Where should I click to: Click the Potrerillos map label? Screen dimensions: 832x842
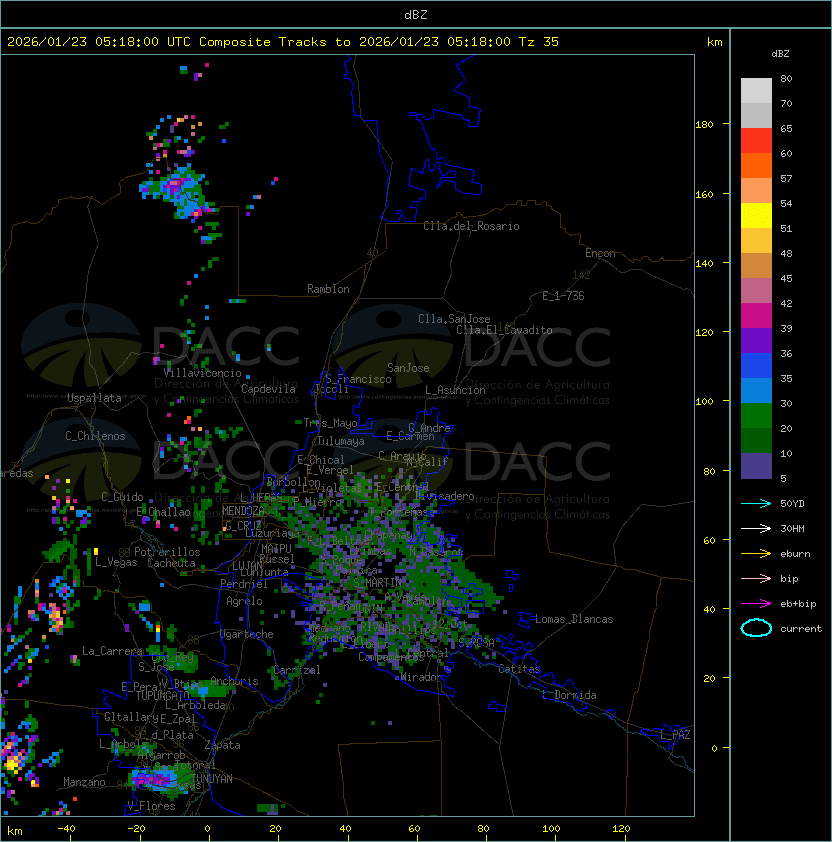click(167, 552)
